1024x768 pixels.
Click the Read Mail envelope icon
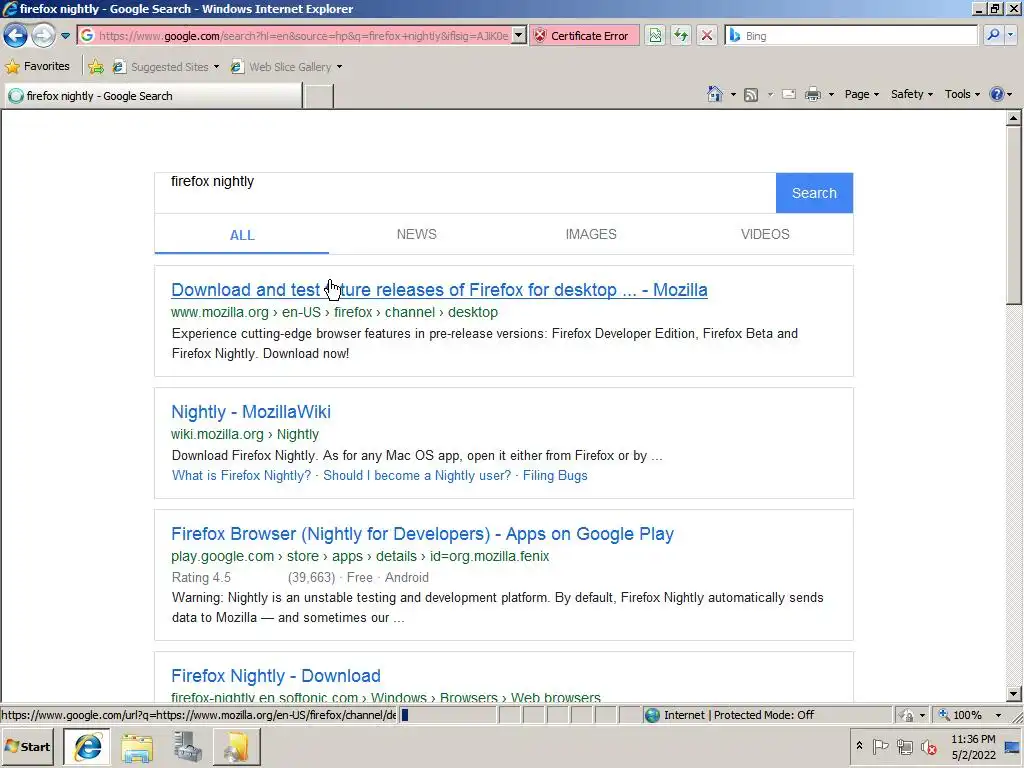789,94
